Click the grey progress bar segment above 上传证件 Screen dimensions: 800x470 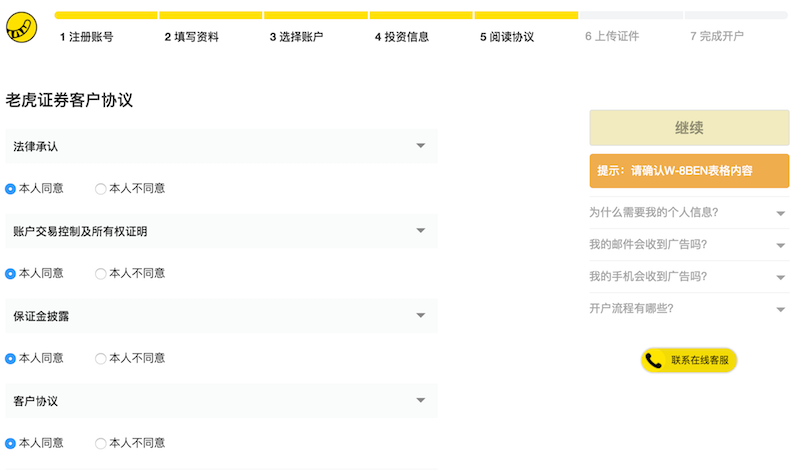click(631, 15)
